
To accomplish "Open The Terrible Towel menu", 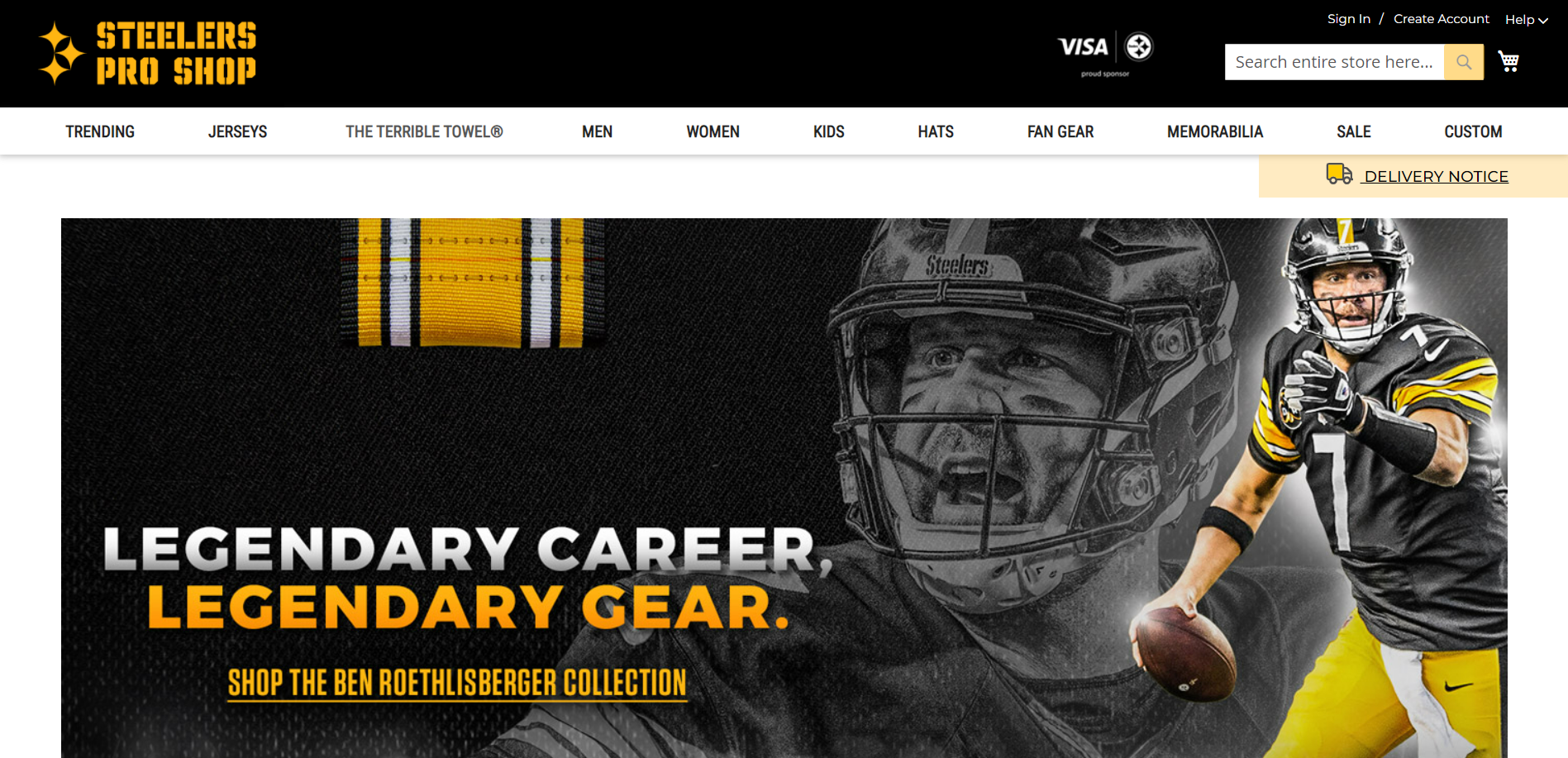I will coord(424,131).
